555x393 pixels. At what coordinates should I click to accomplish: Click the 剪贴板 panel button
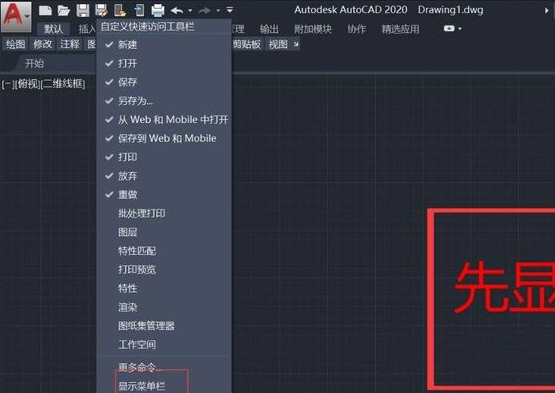[x=247, y=44]
